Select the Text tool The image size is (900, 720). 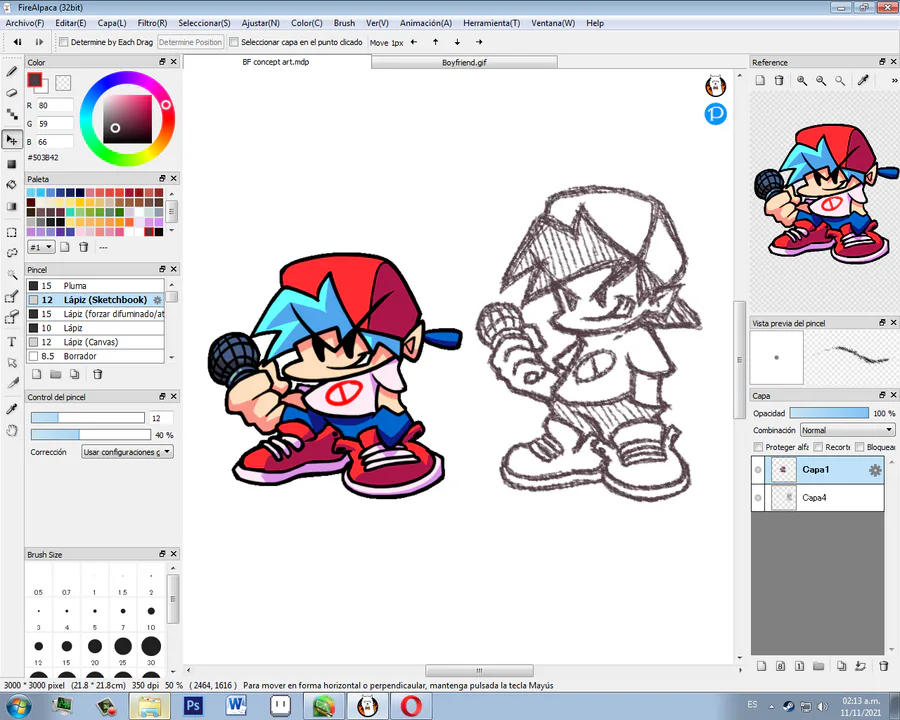[x=12, y=341]
